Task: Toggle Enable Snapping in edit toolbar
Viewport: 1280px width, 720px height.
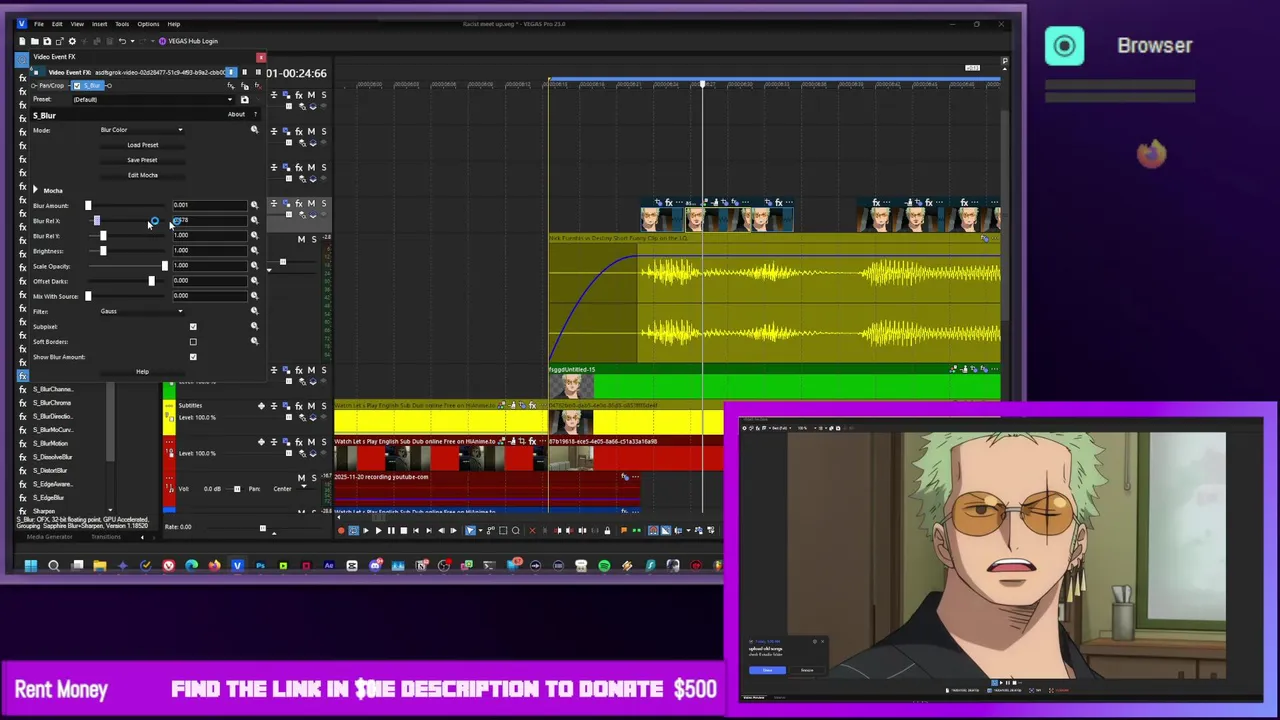Action: coord(652,530)
